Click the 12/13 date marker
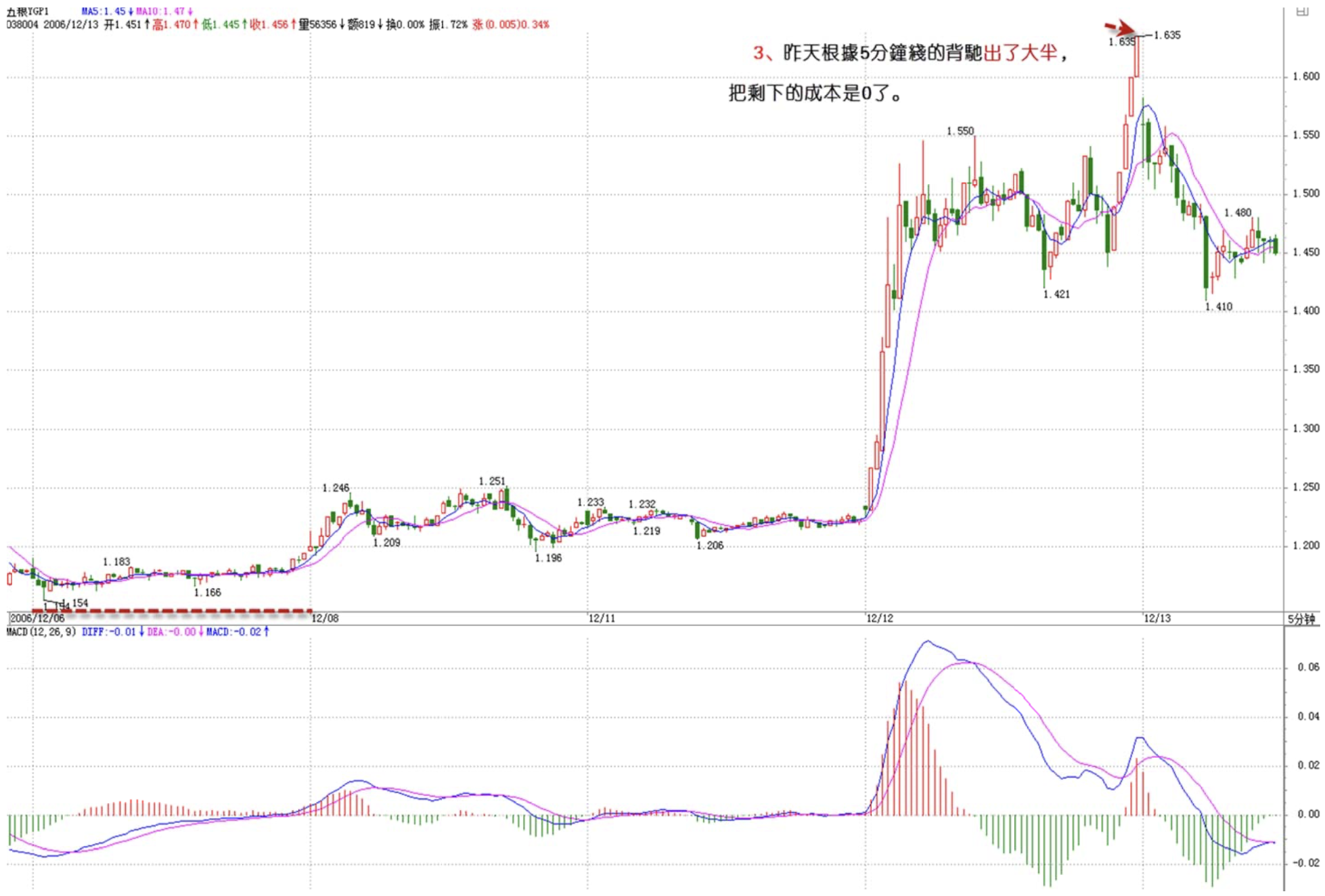This screenshot has height=896, width=1325. [x=1156, y=618]
